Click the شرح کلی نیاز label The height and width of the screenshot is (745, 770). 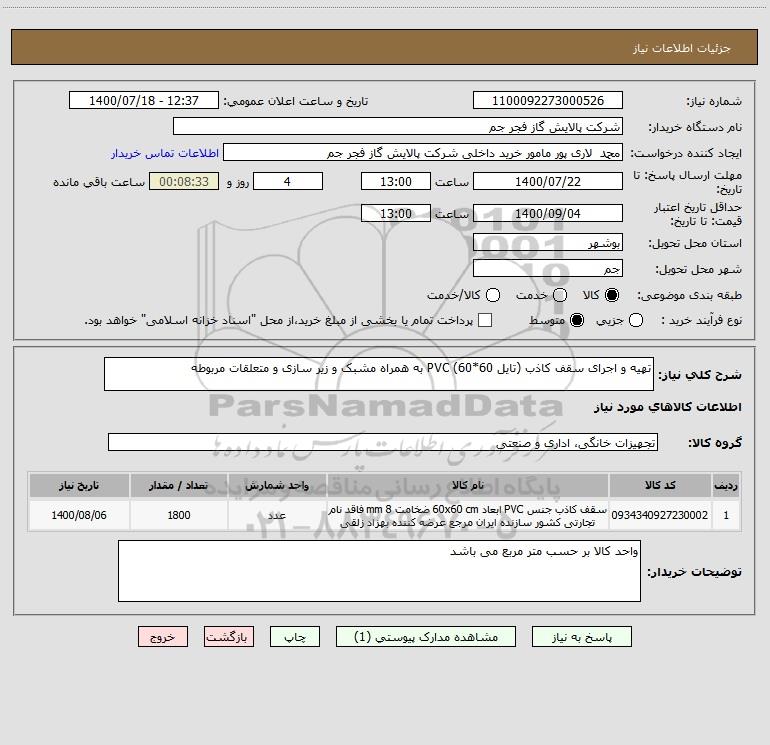[700, 375]
